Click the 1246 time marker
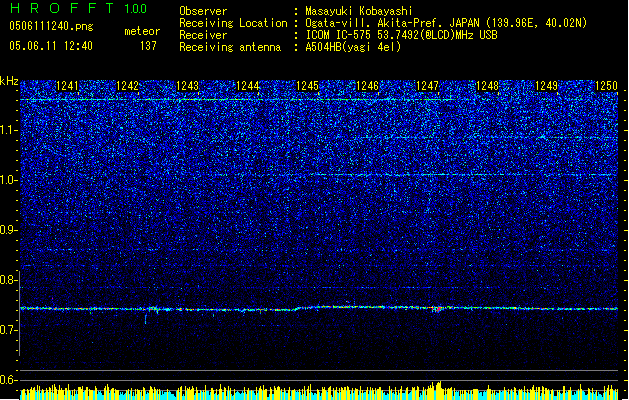The image size is (629, 400). coord(367,85)
